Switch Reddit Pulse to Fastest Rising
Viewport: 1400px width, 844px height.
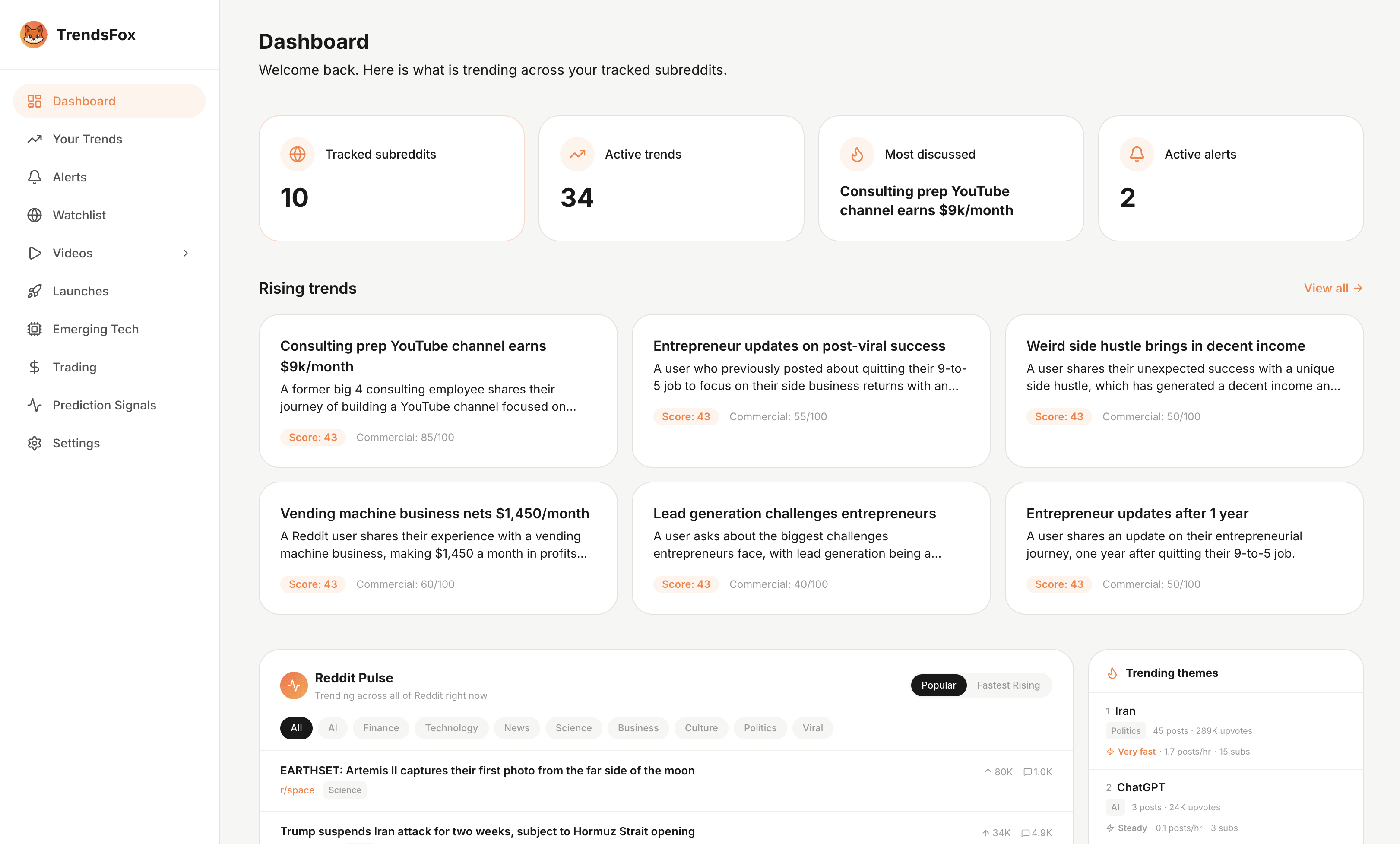point(1008,685)
